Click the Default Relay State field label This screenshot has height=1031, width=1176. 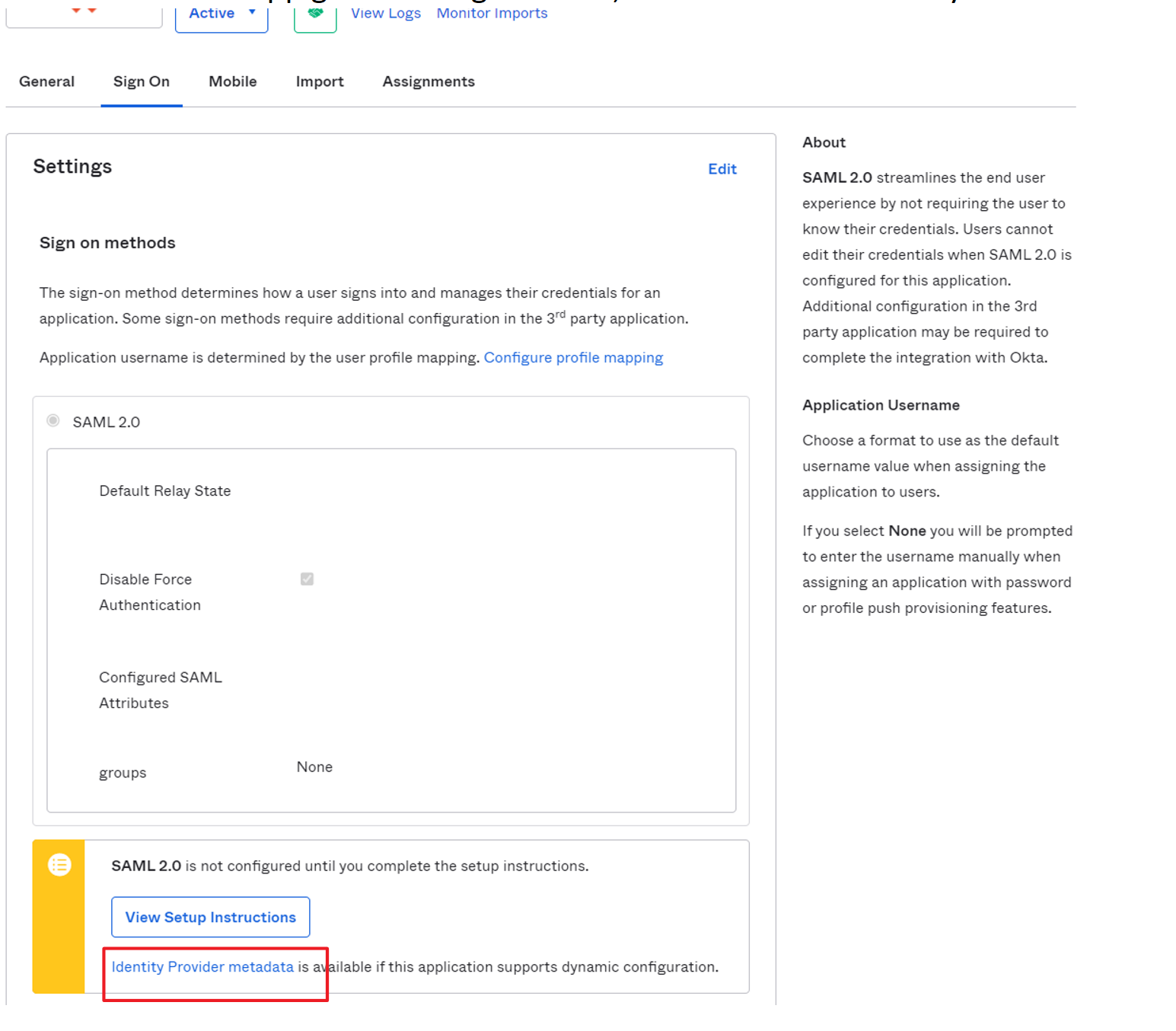pyautogui.click(x=165, y=491)
